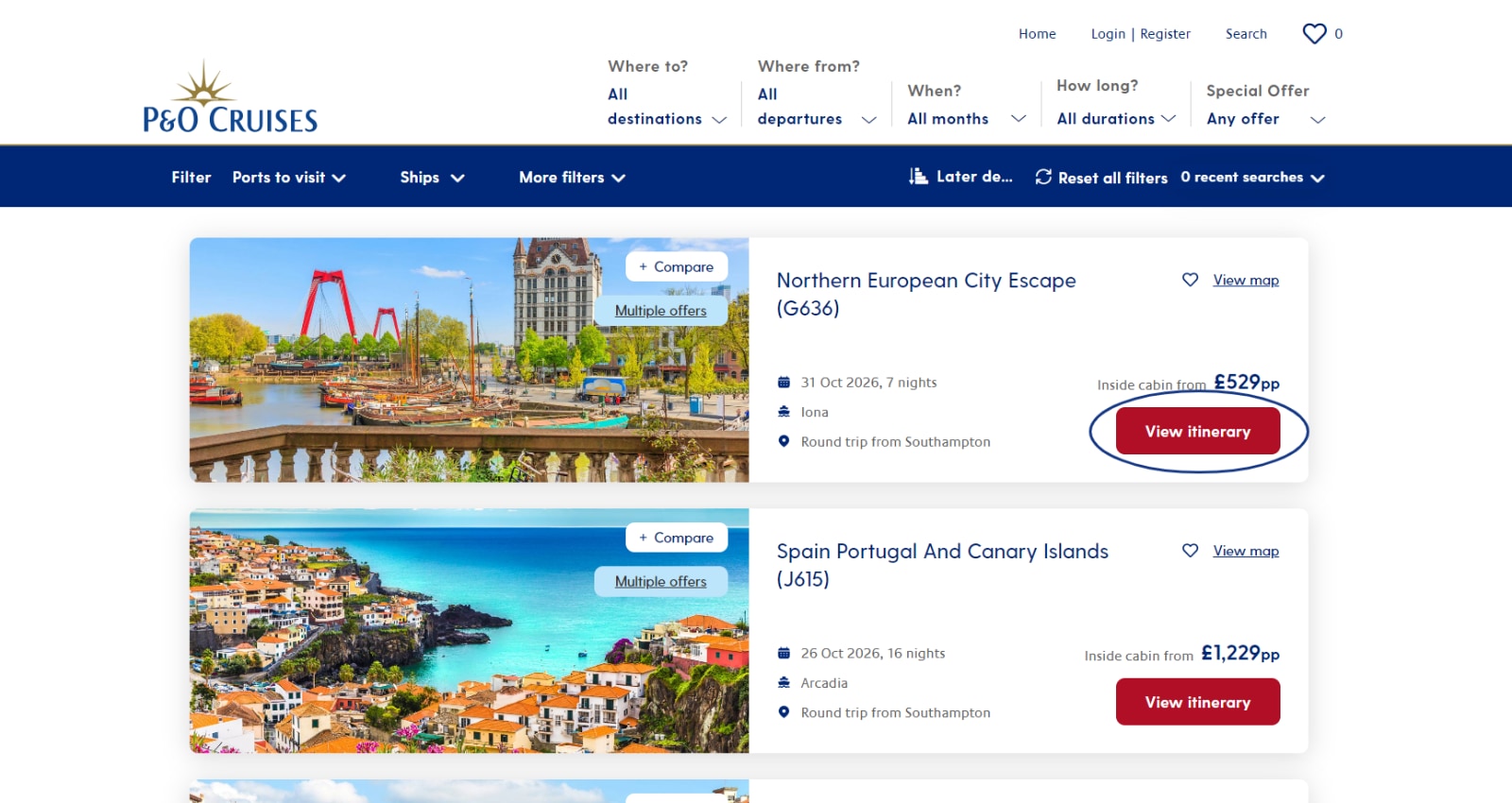Viewport: 1512px width, 803px height.
Task: Open the When All months dropdown
Action: point(967,119)
